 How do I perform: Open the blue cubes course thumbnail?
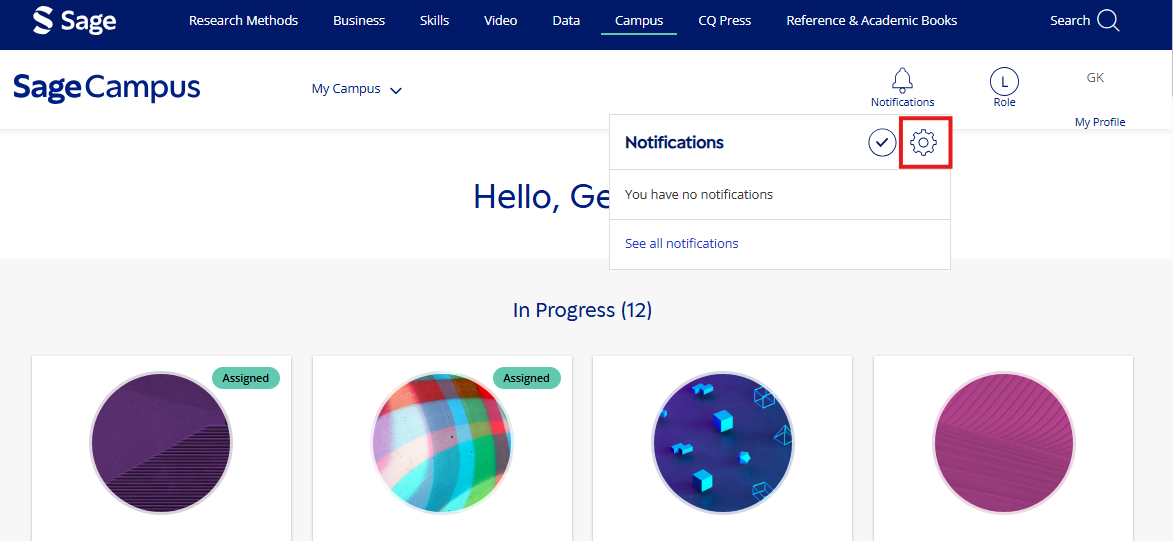(723, 443)
